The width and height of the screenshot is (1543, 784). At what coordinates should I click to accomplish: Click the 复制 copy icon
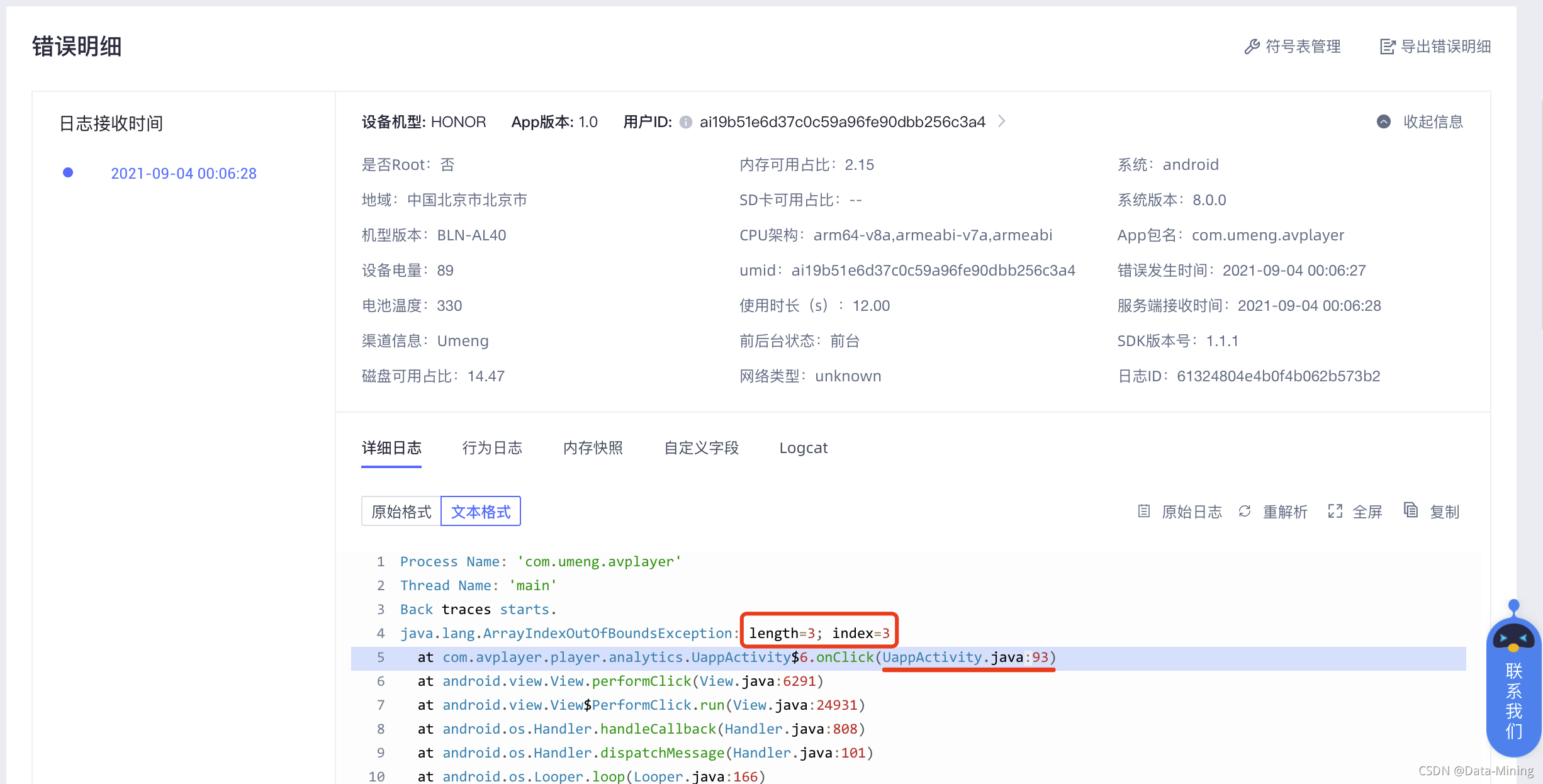tap(1411, 510)
